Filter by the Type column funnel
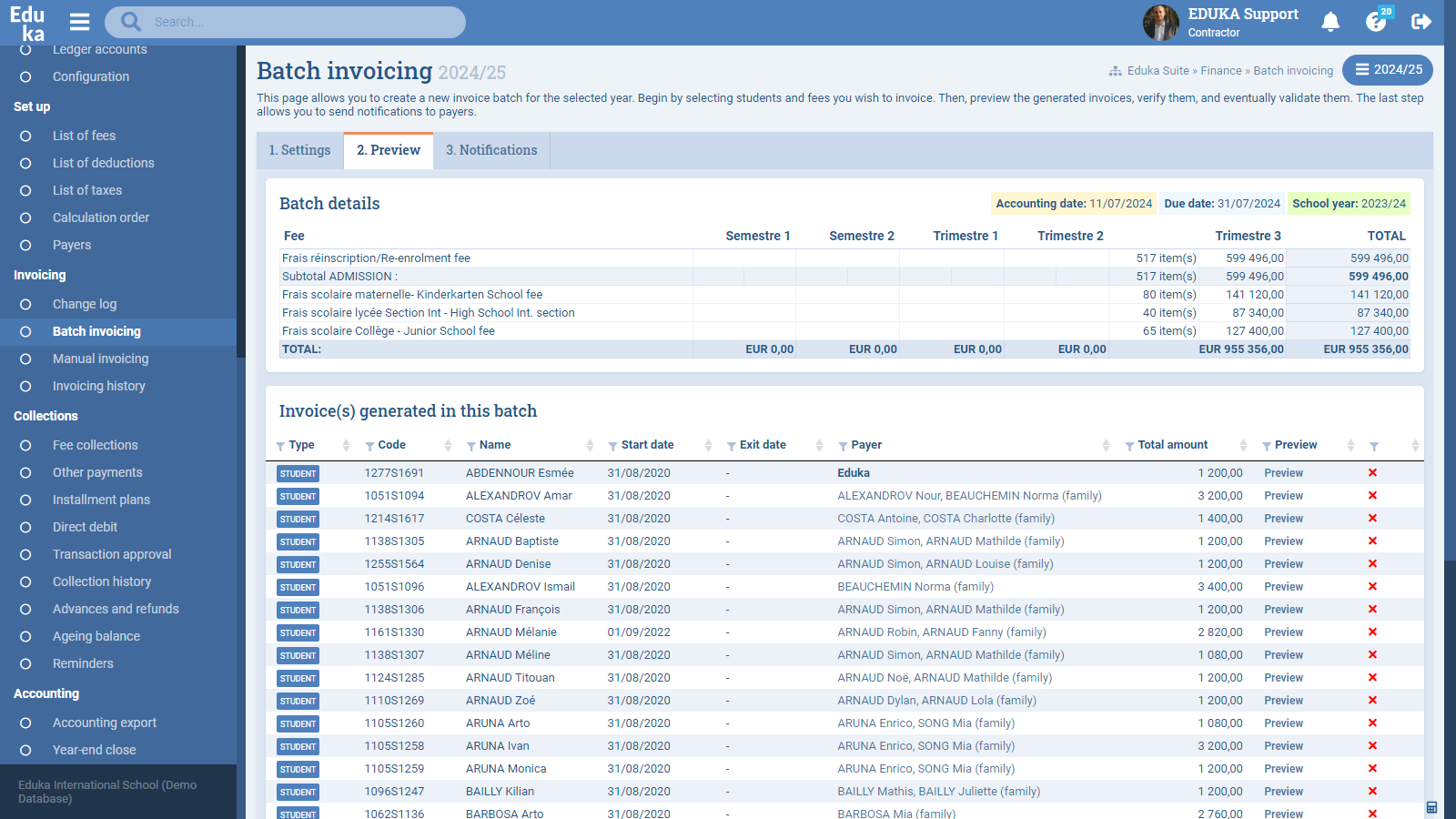The width and height of the screenshot is (1456, 819). [280, 446]
